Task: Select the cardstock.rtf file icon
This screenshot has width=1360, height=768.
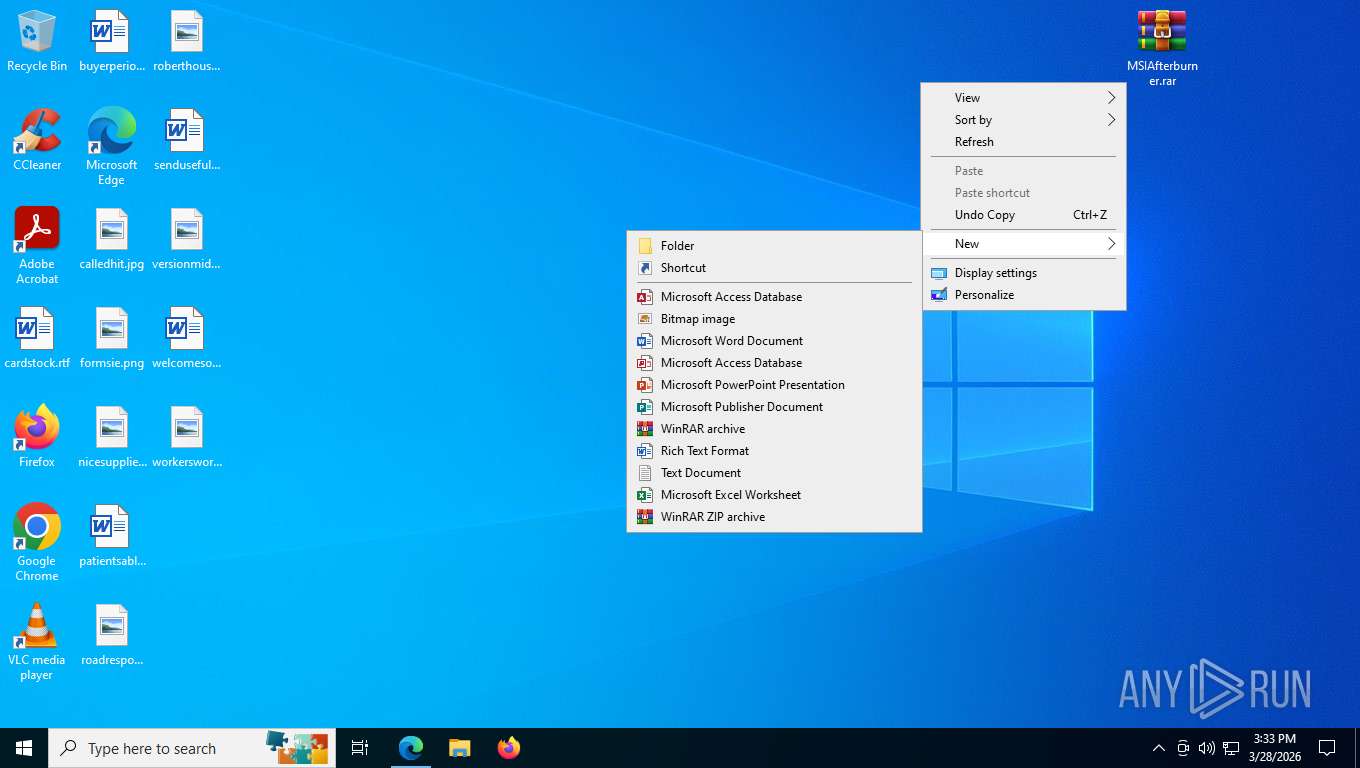Action: [37, 338]
